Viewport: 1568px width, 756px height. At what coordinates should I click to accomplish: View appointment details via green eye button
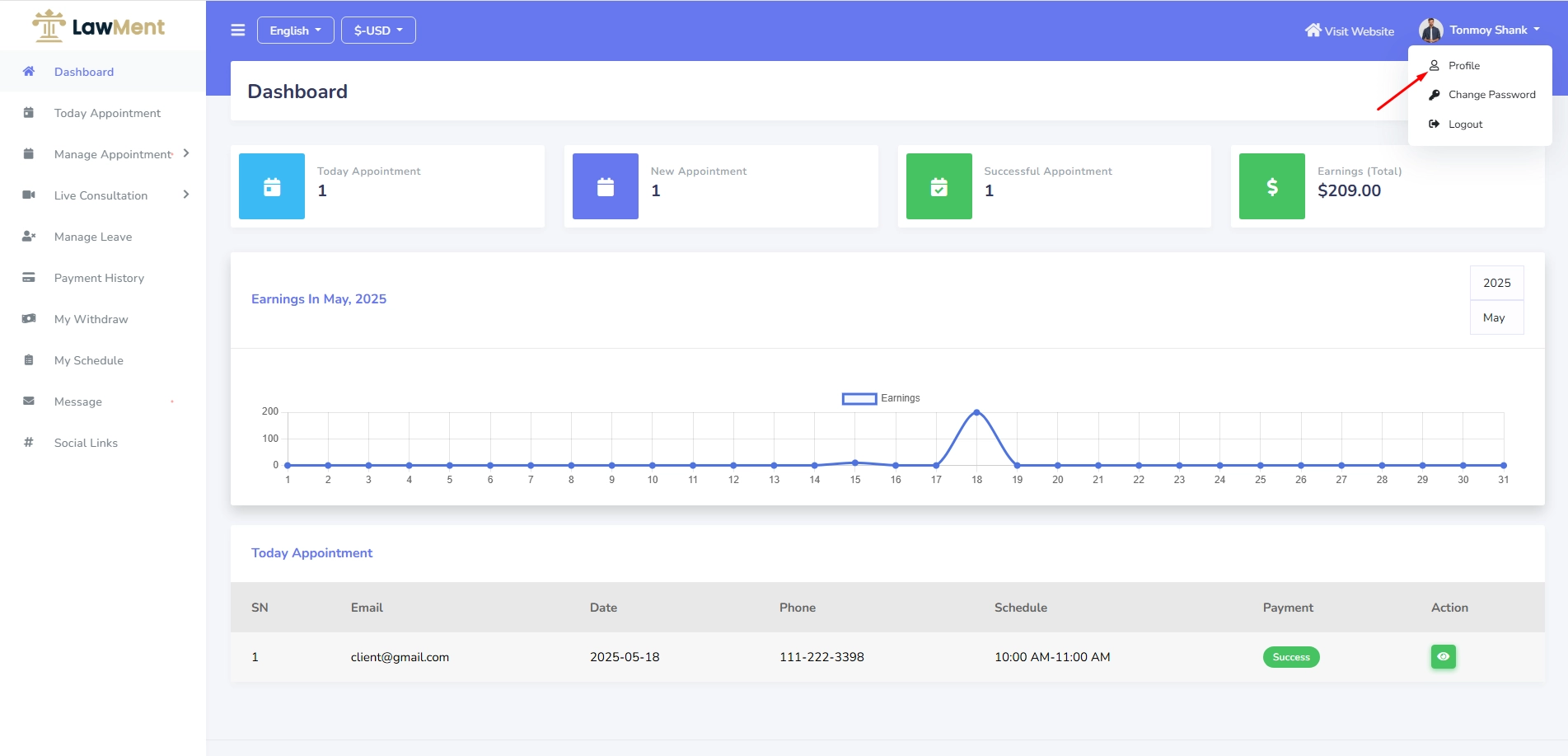(x=1444, y=657)
